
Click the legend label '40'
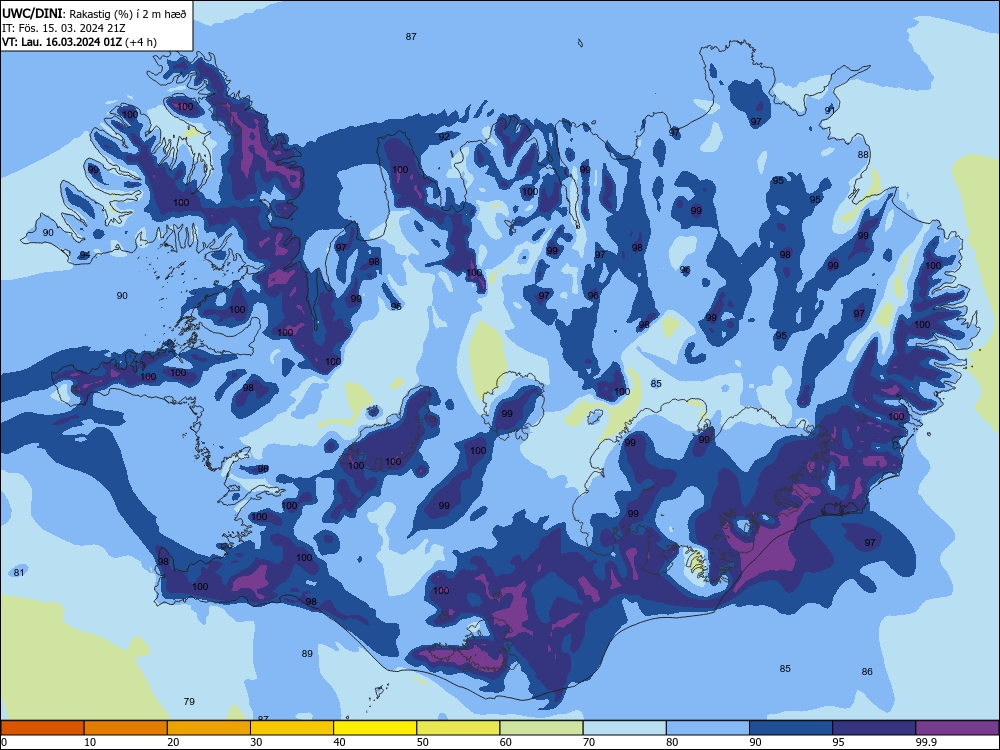[339, 742]
